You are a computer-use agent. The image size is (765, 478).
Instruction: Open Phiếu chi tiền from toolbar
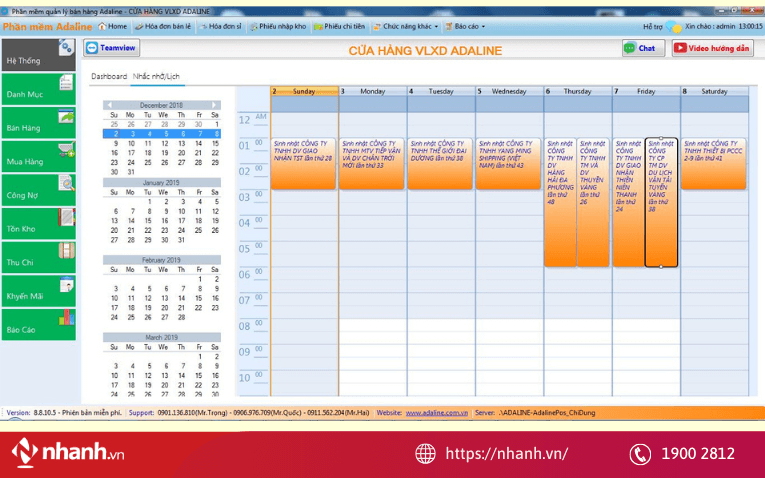340,26
